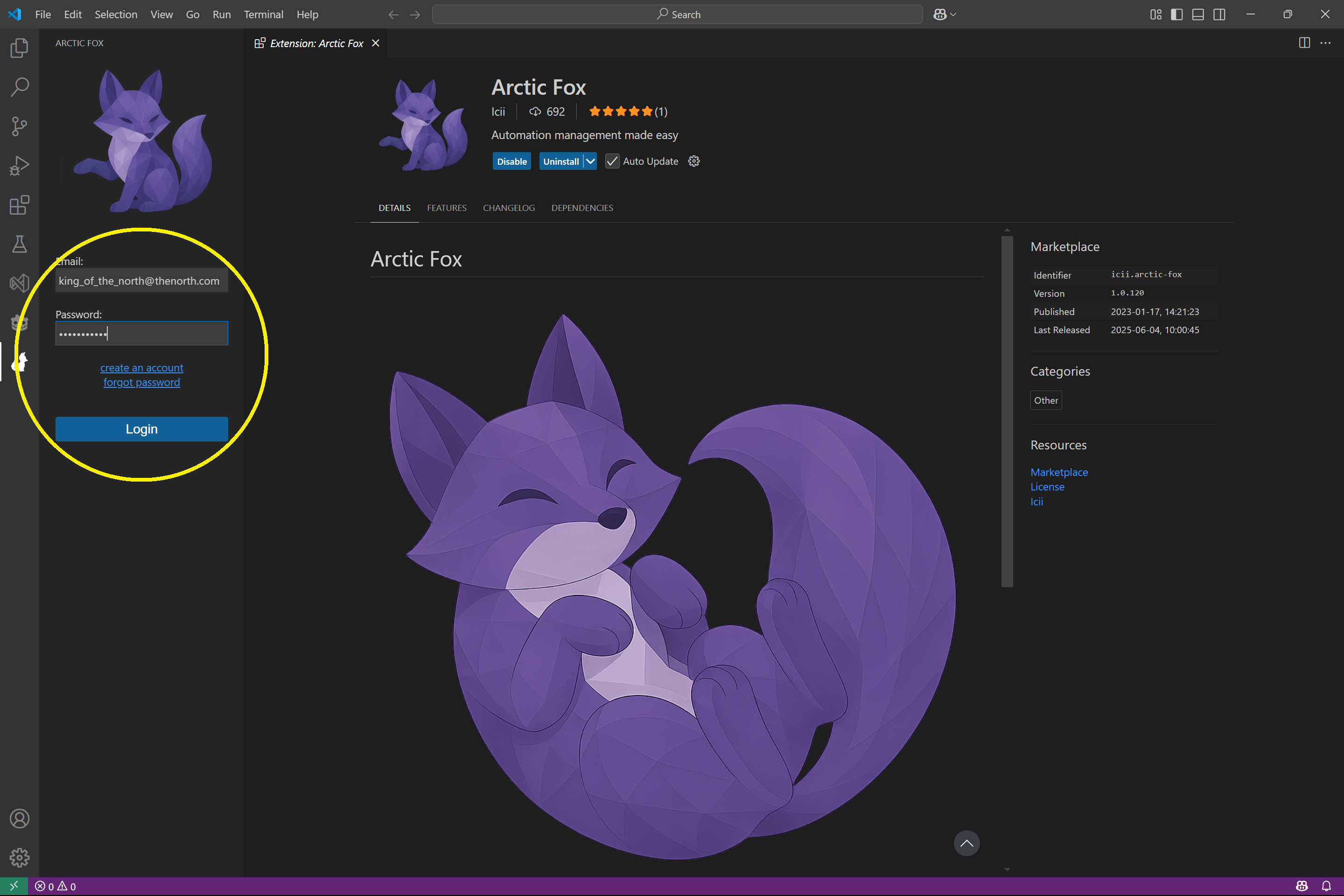Image resolution: width=1344 pixels, height=896 pixels.
Task: Click the scroll-to-top round arrow button
Action: point(966,843)
